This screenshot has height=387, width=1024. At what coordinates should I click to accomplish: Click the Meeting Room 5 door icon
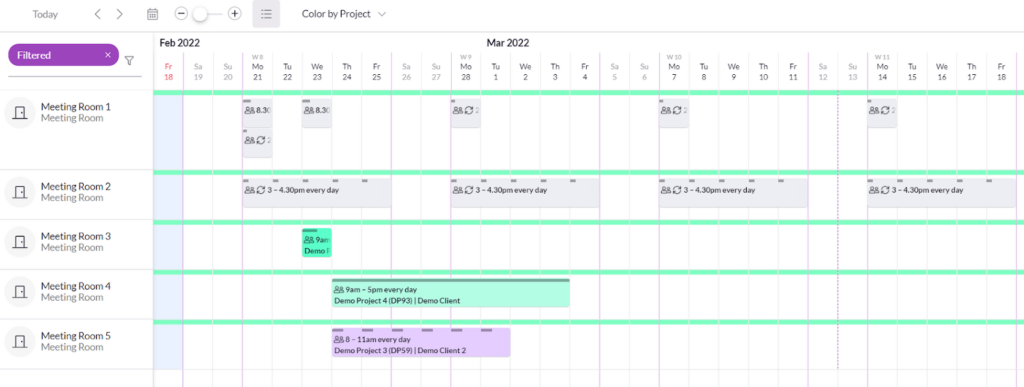coord(21,342)
